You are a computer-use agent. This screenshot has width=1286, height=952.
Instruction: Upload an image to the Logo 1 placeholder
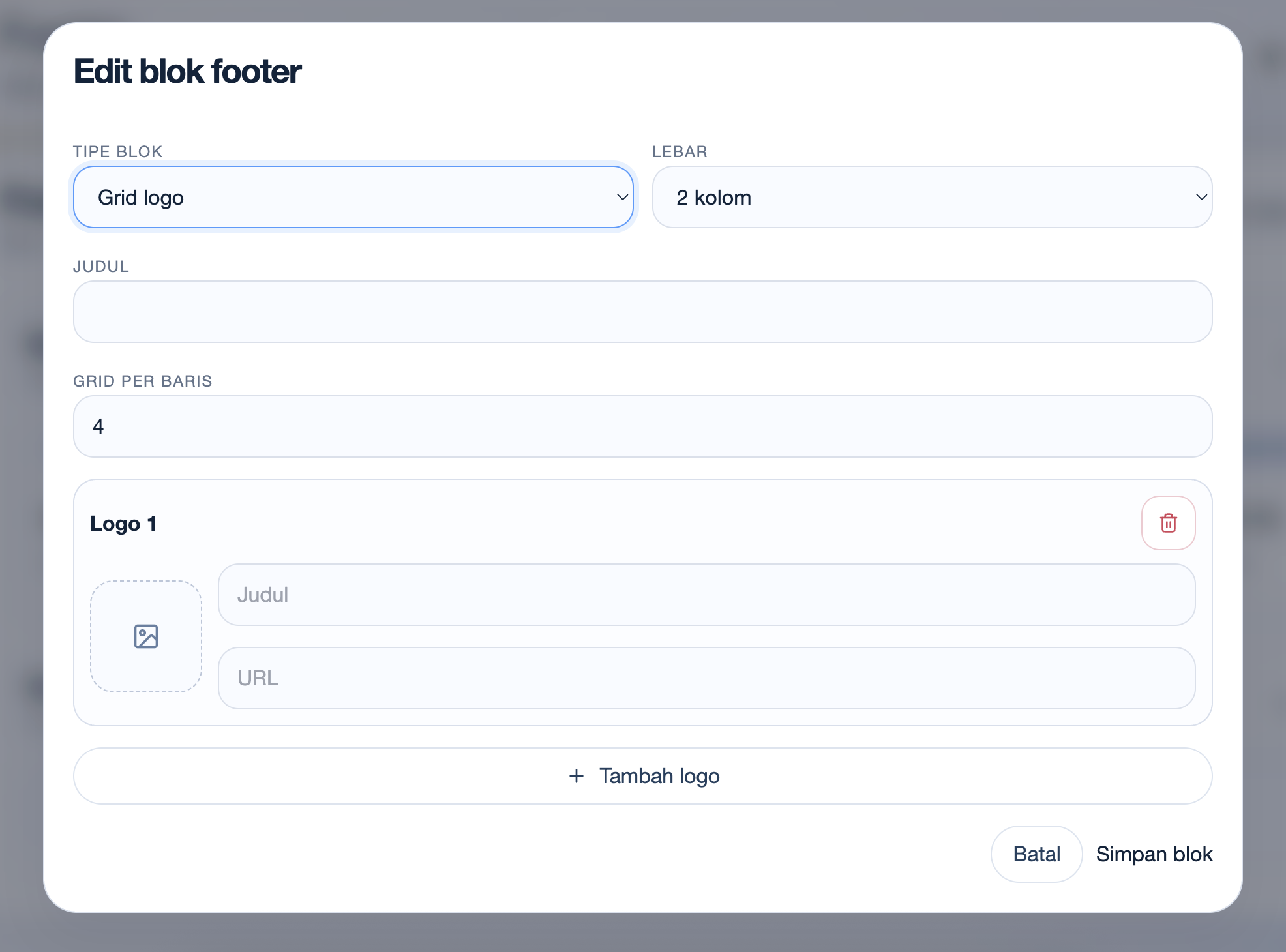[146, 636]
